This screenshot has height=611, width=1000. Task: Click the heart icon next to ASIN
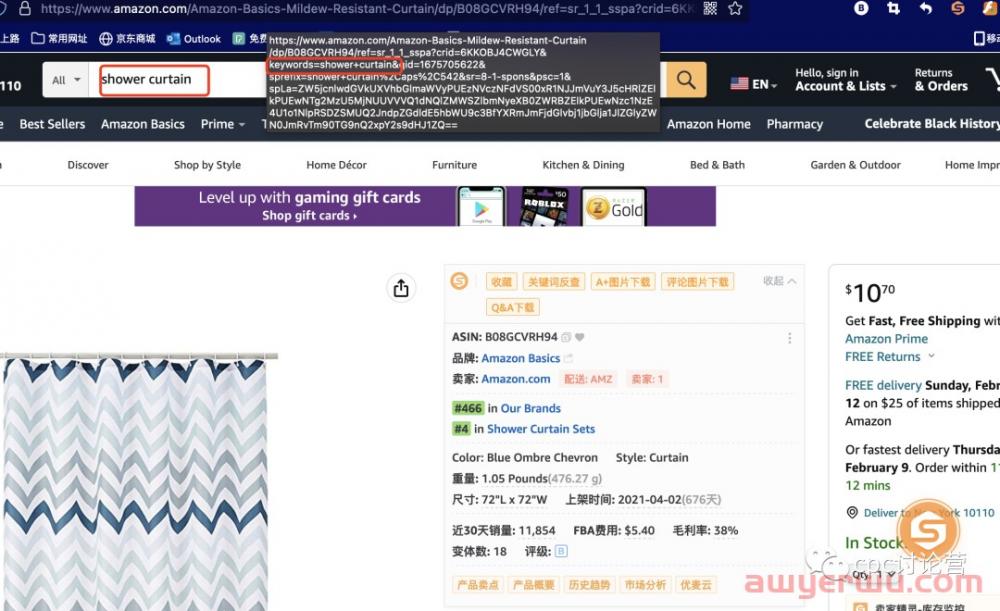click(x=580, y=337)
